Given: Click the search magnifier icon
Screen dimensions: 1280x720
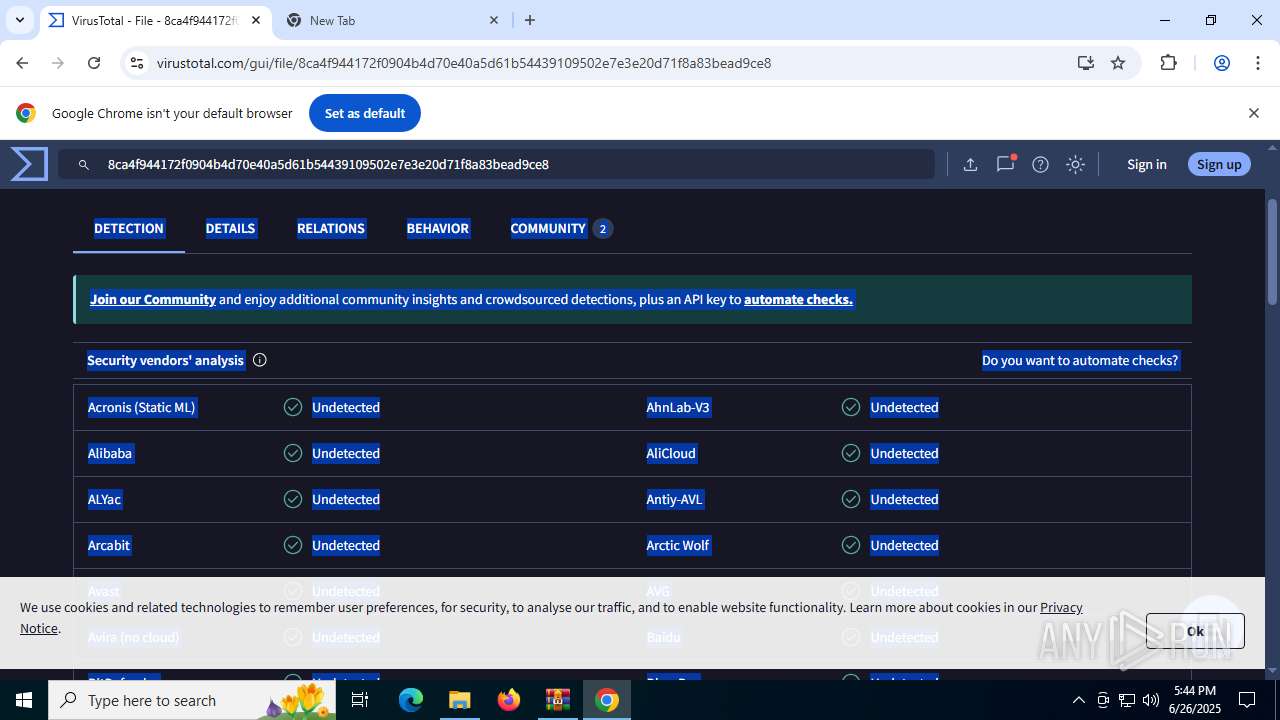Looking at the screenshot, I should [84, 165].
